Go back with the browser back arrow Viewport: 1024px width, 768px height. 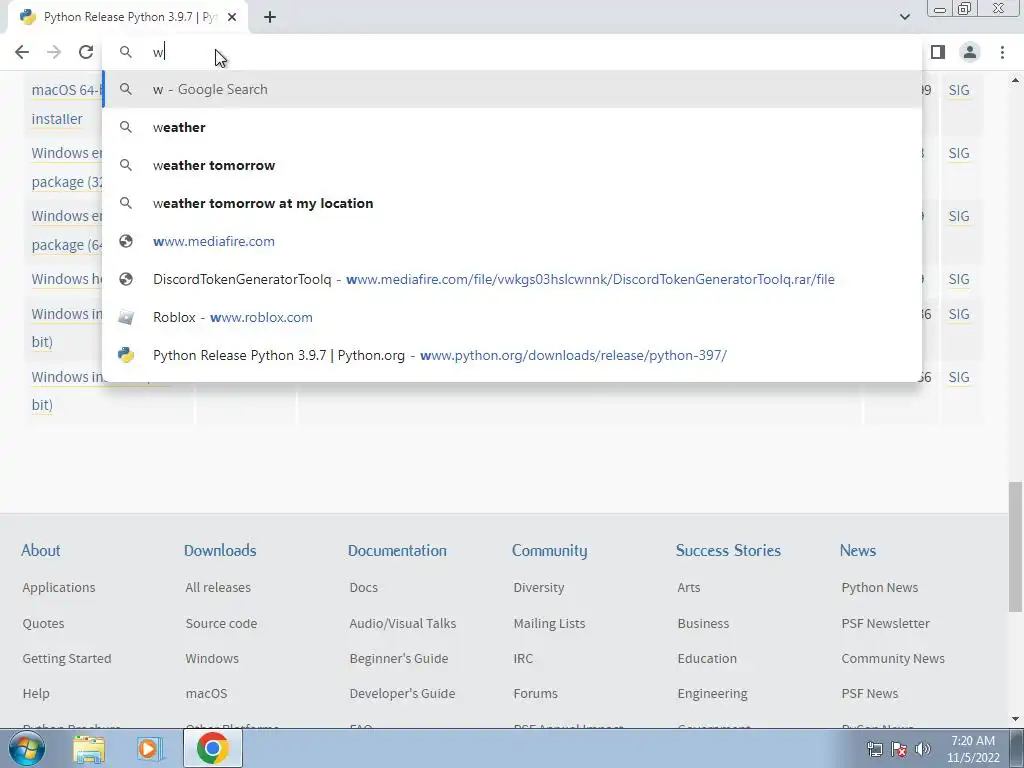coord(22,52)
